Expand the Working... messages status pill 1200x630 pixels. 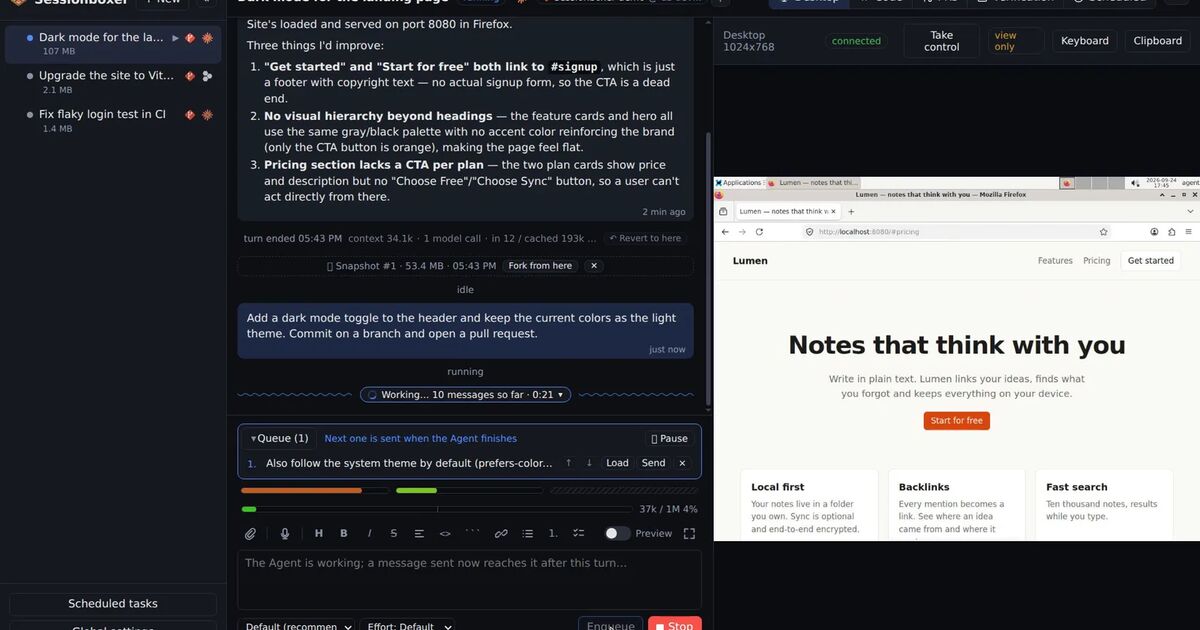coord(466,395)
